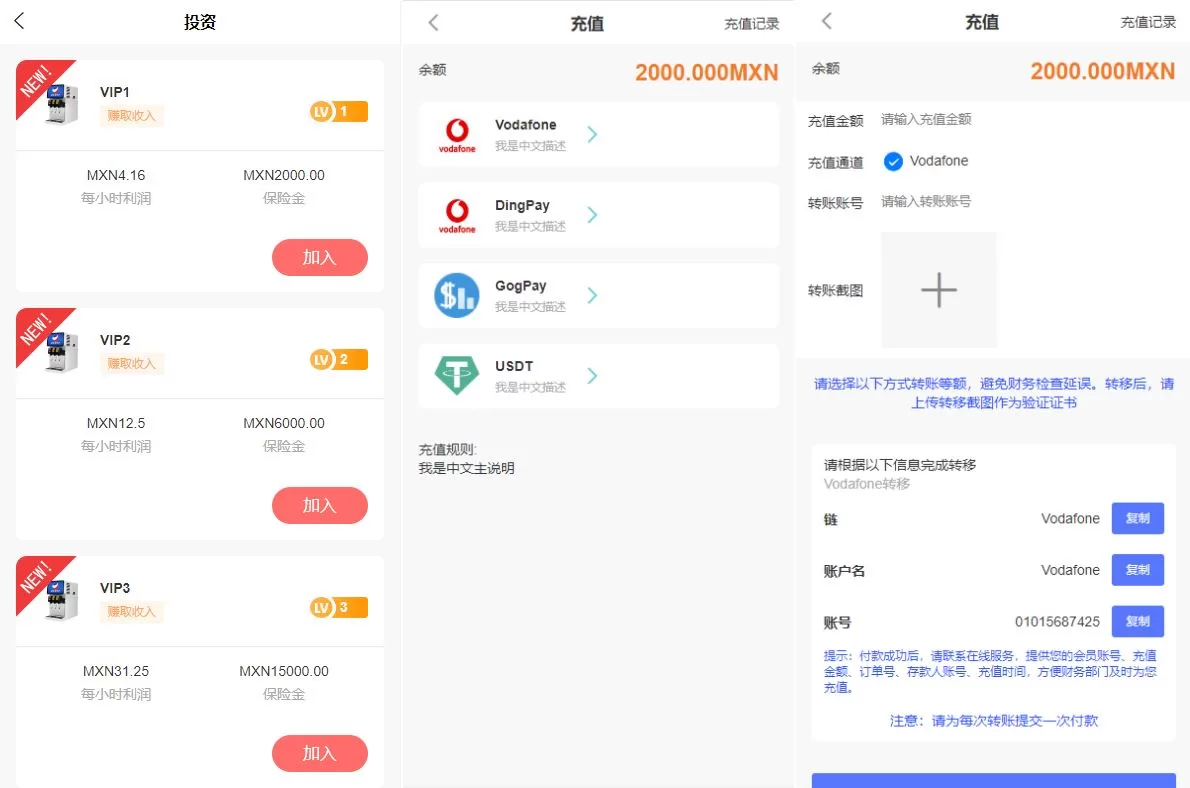Click the balance 2000.000MXN on right screen
The height and width of the screenshot is (788, 1190).
1103,71
